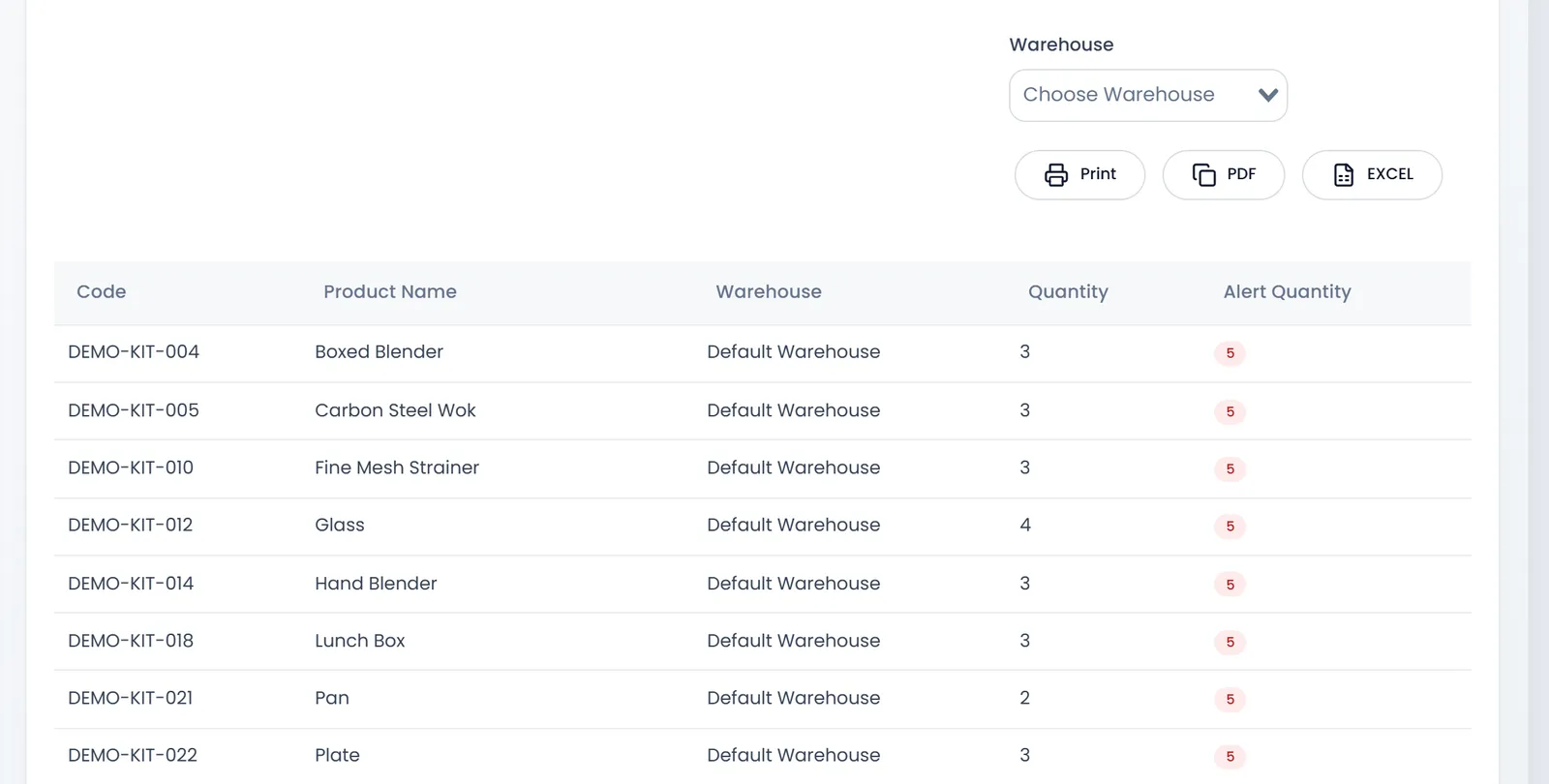1549x784 pixels.
Task: Click the Plate product name
Action: coord(337,755)
